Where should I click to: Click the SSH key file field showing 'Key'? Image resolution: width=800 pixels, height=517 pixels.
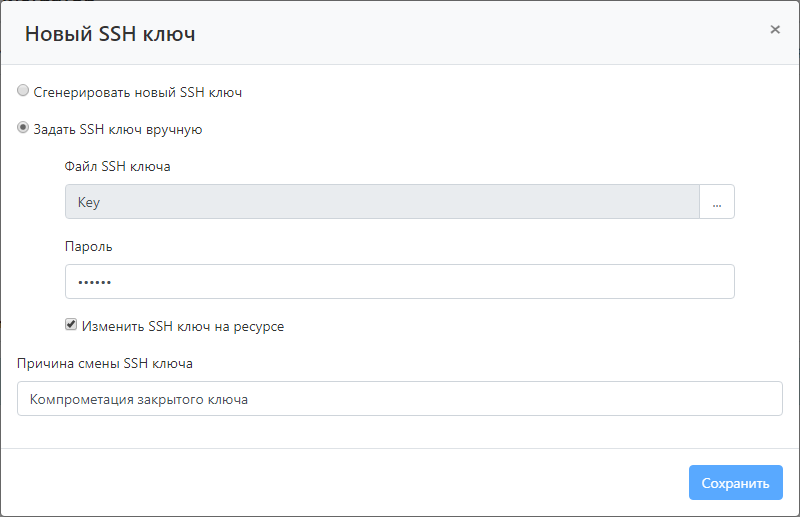(382, 202)
